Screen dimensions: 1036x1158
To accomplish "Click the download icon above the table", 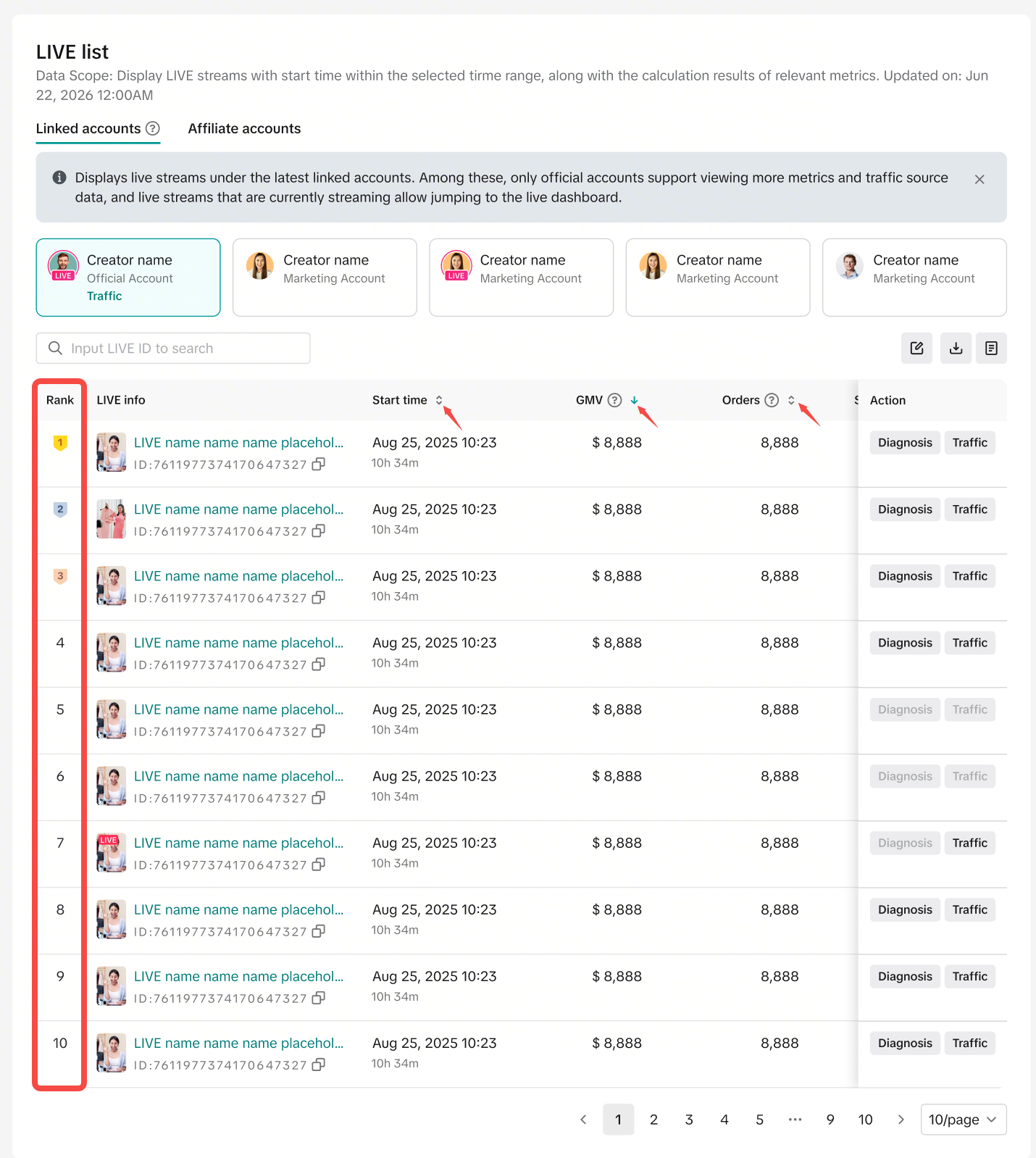I will (956, 349).
